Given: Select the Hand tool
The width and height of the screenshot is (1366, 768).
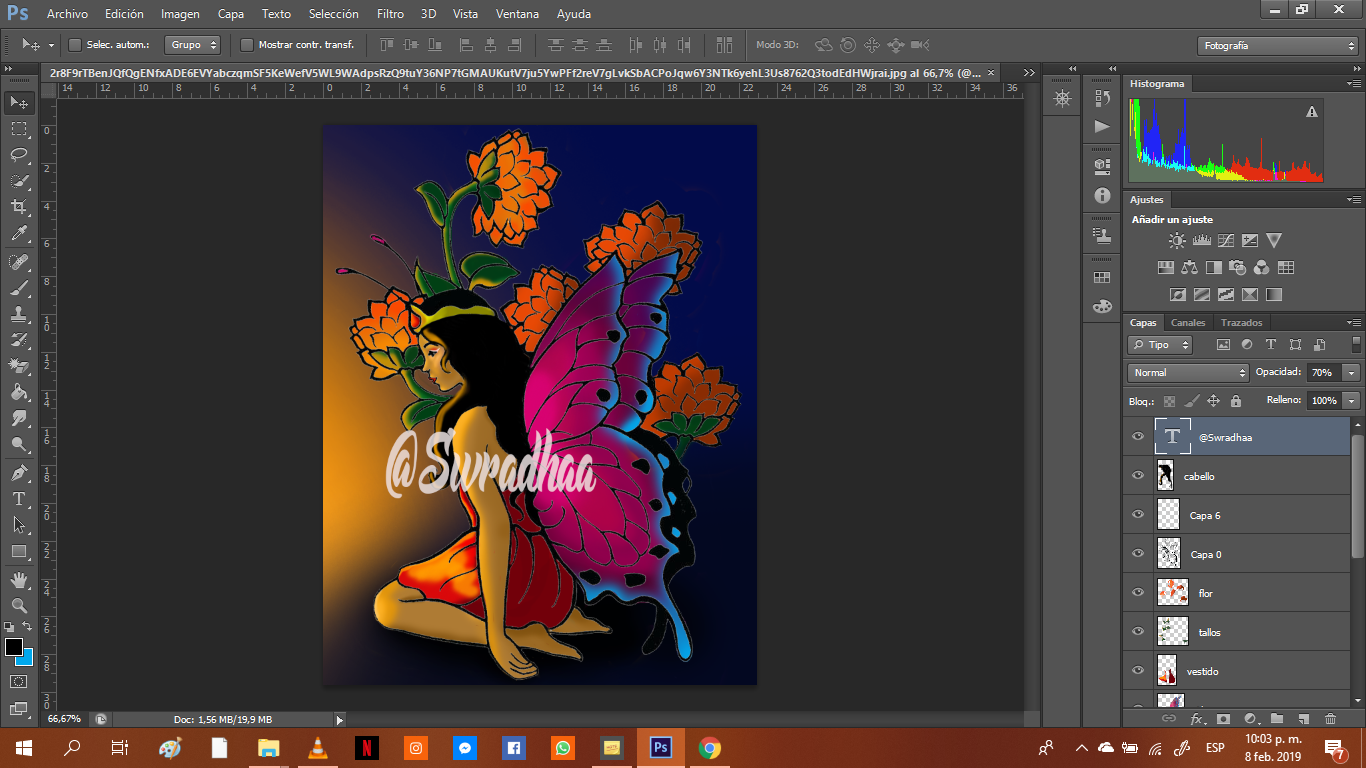Looking at the screenshot, I should click(19, 579).
